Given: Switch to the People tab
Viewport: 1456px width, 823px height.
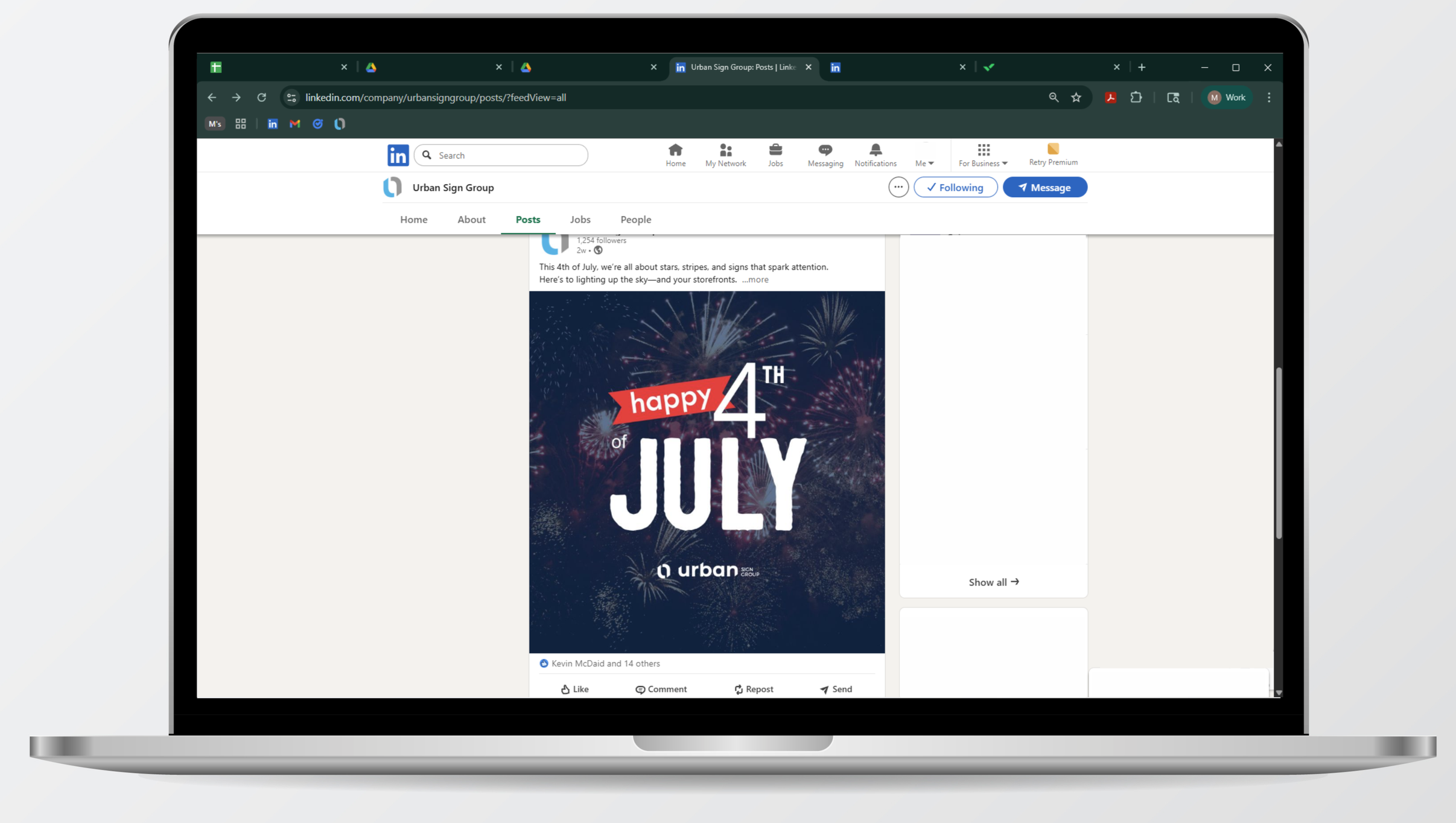Looking at the screenshot, I should point(635,219).
